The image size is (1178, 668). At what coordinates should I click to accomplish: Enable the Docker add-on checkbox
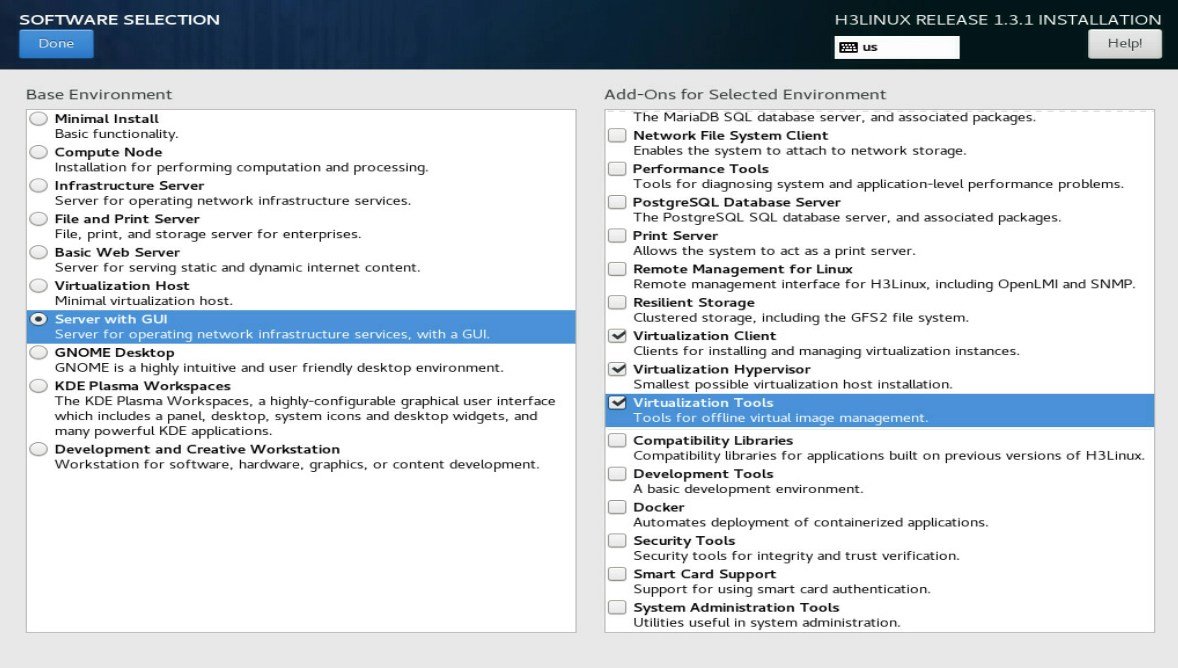coord(617,507)
